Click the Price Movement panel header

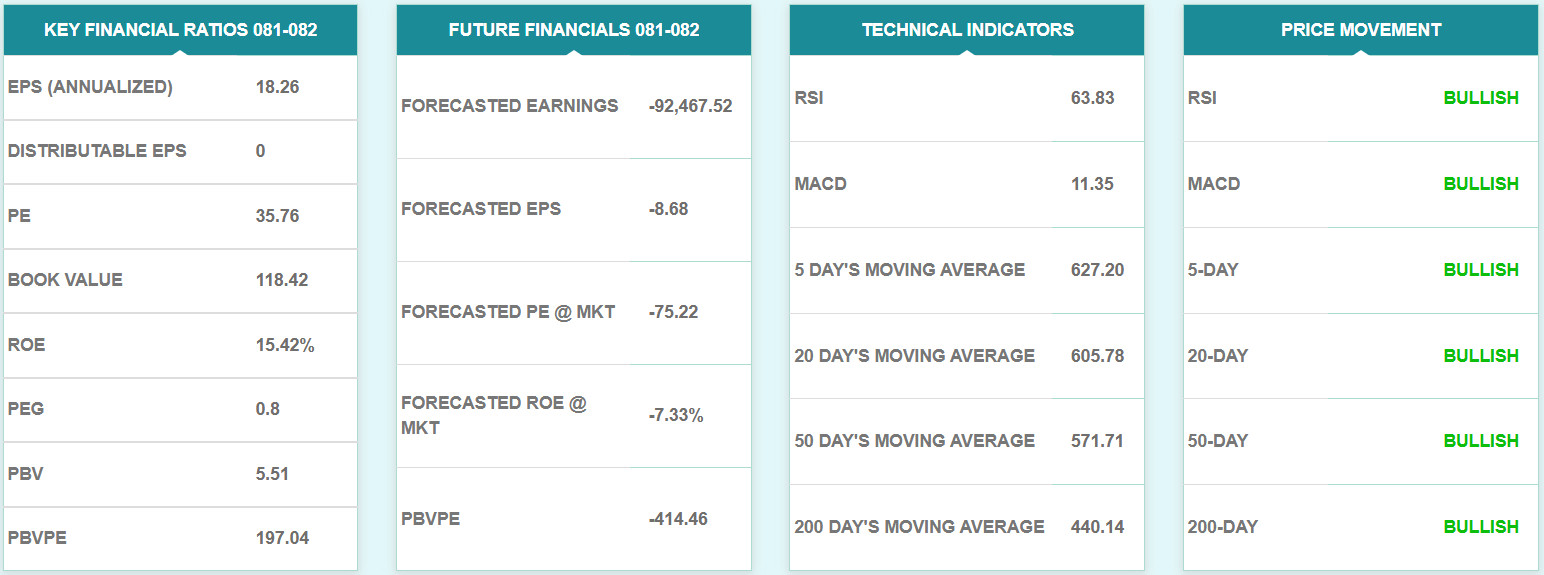[x=1360, y=30]
